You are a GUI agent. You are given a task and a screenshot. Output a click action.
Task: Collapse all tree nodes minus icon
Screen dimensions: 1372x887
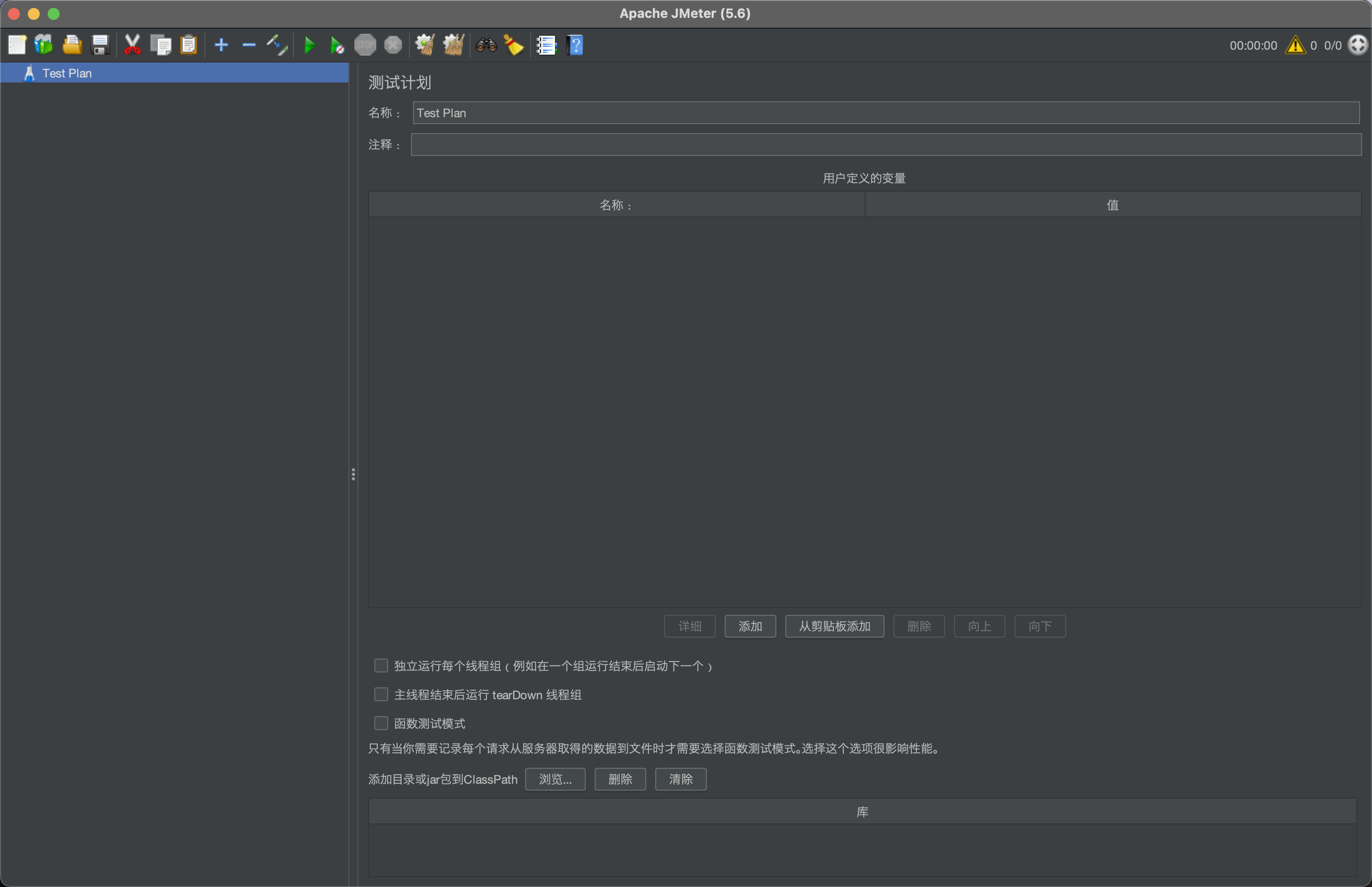[249, 45]
